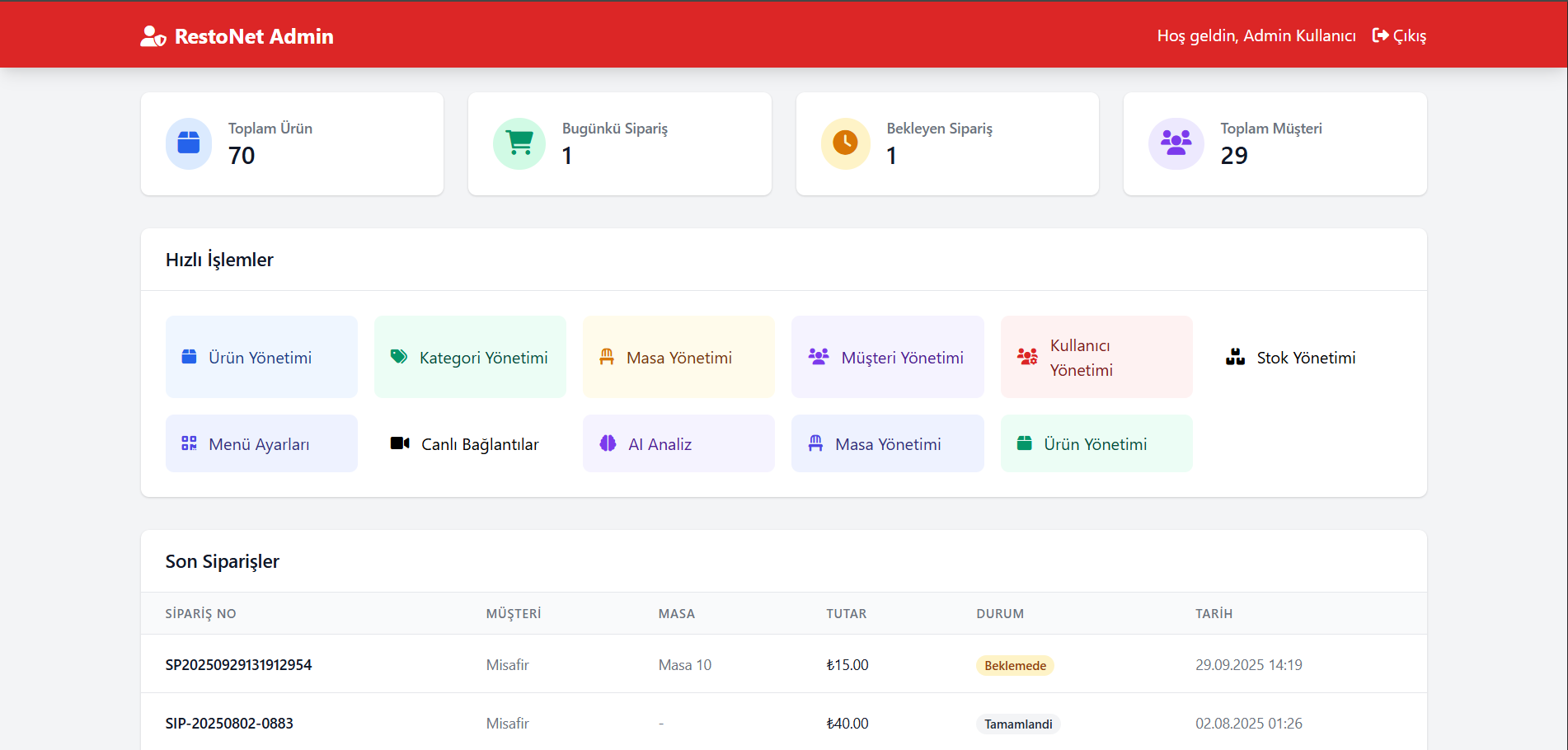Open the blue Ürün Yönetimi quick action
Viewport: 1568px width, 750px height.
(261, 357)
